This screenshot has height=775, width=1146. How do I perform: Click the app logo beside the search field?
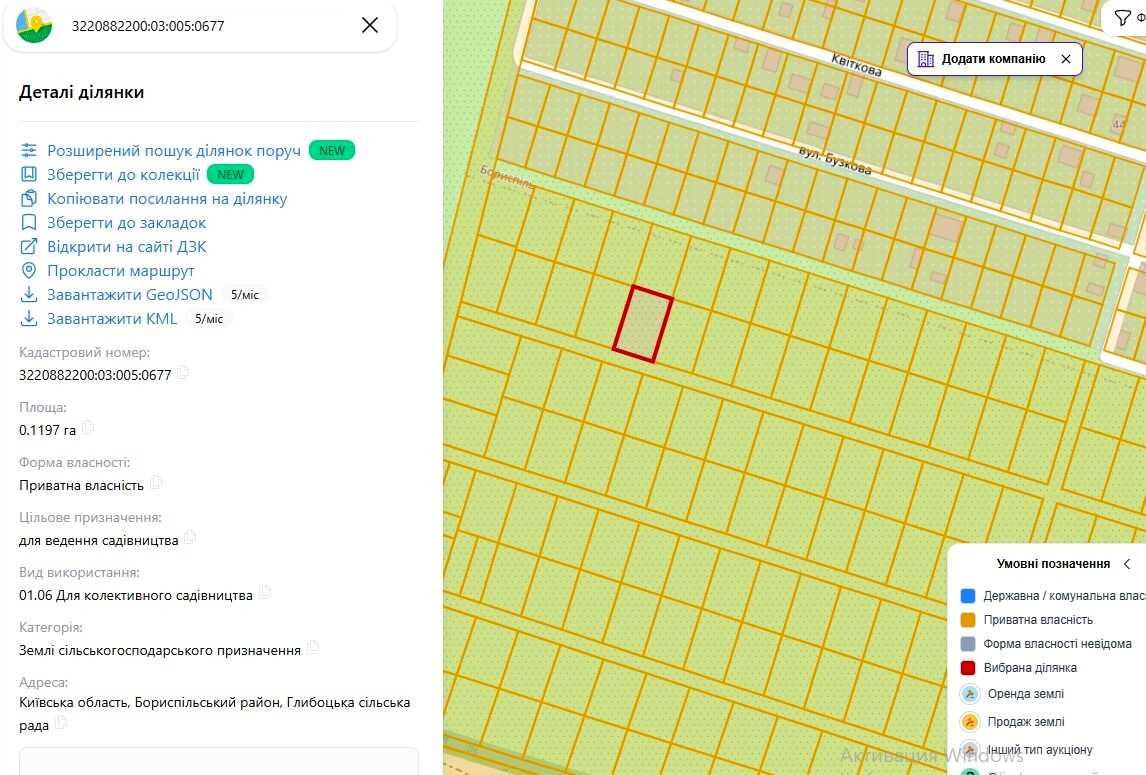click(34, 26)
